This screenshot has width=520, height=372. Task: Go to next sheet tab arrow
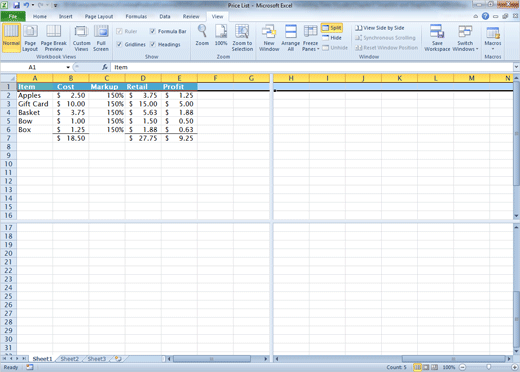(17, 359)
